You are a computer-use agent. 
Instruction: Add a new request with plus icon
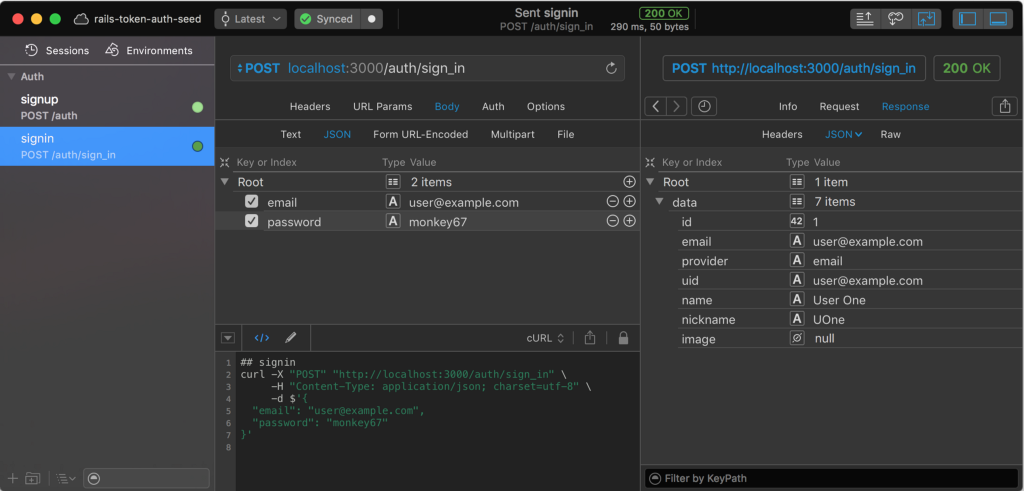tap(13, 478)
